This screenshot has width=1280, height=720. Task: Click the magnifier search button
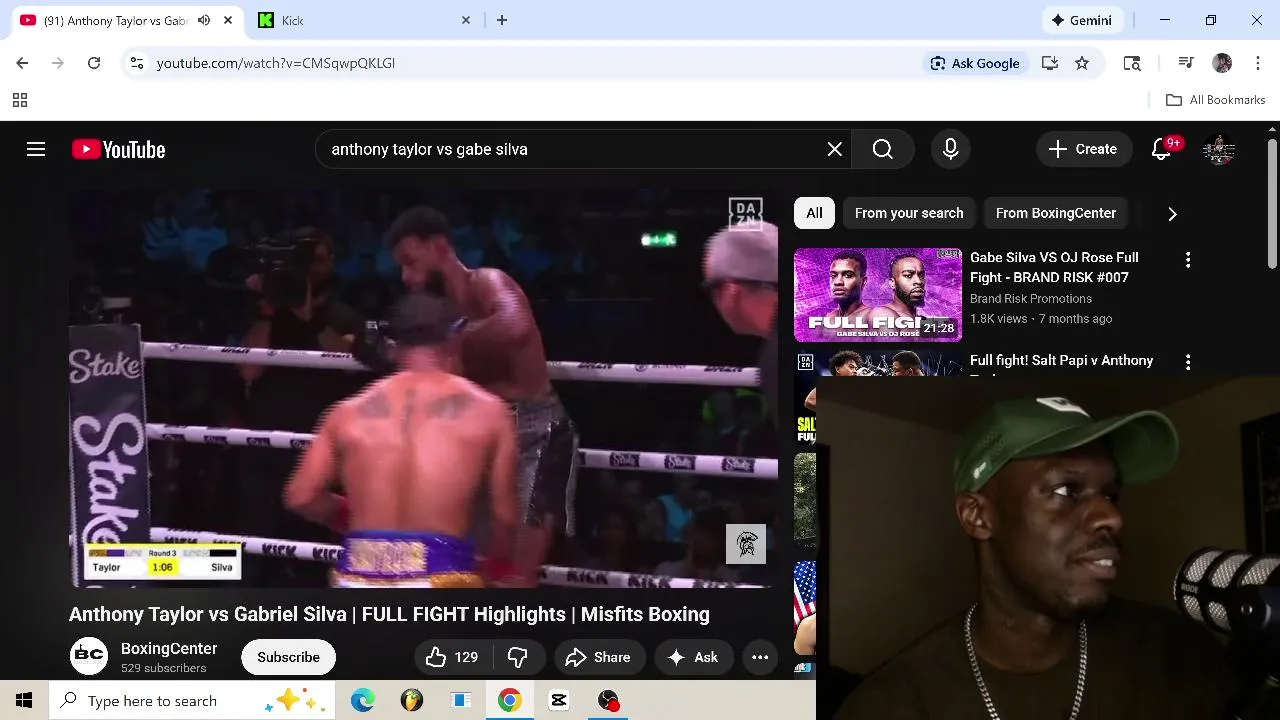click(x=882, y=149)
